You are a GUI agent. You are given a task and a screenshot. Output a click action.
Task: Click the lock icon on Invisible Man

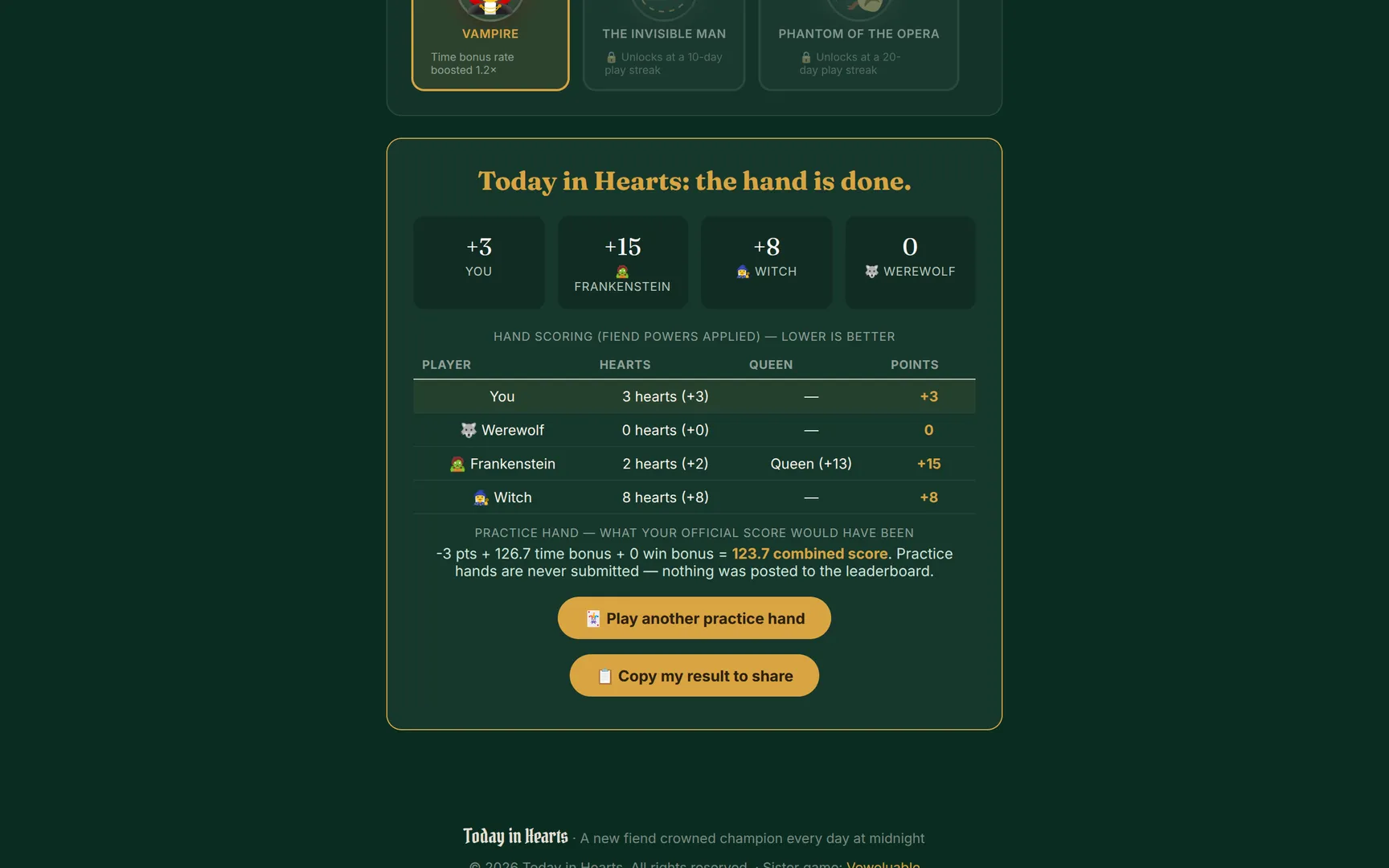pyautogui.click(x=611, y=57)
